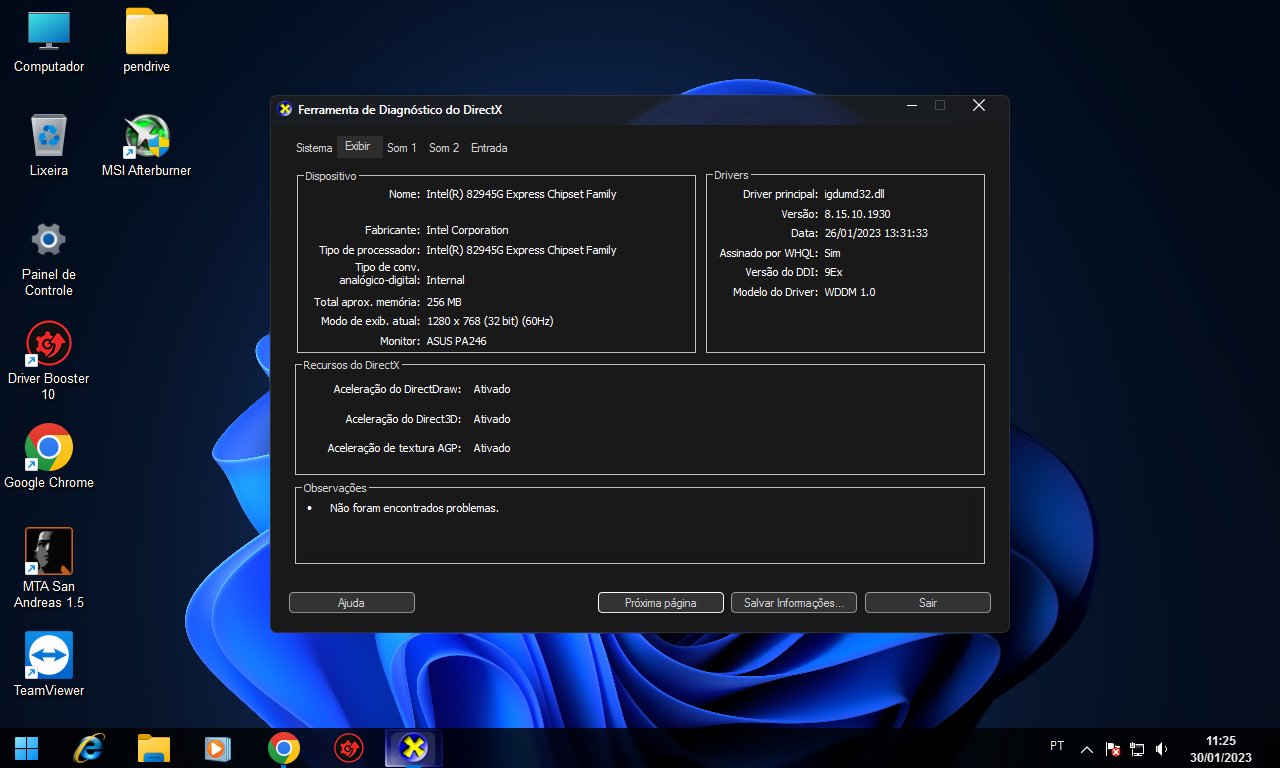
Task: Open File Explorer from taskbar
Action: pyautogui.click(x=154, y=748)
